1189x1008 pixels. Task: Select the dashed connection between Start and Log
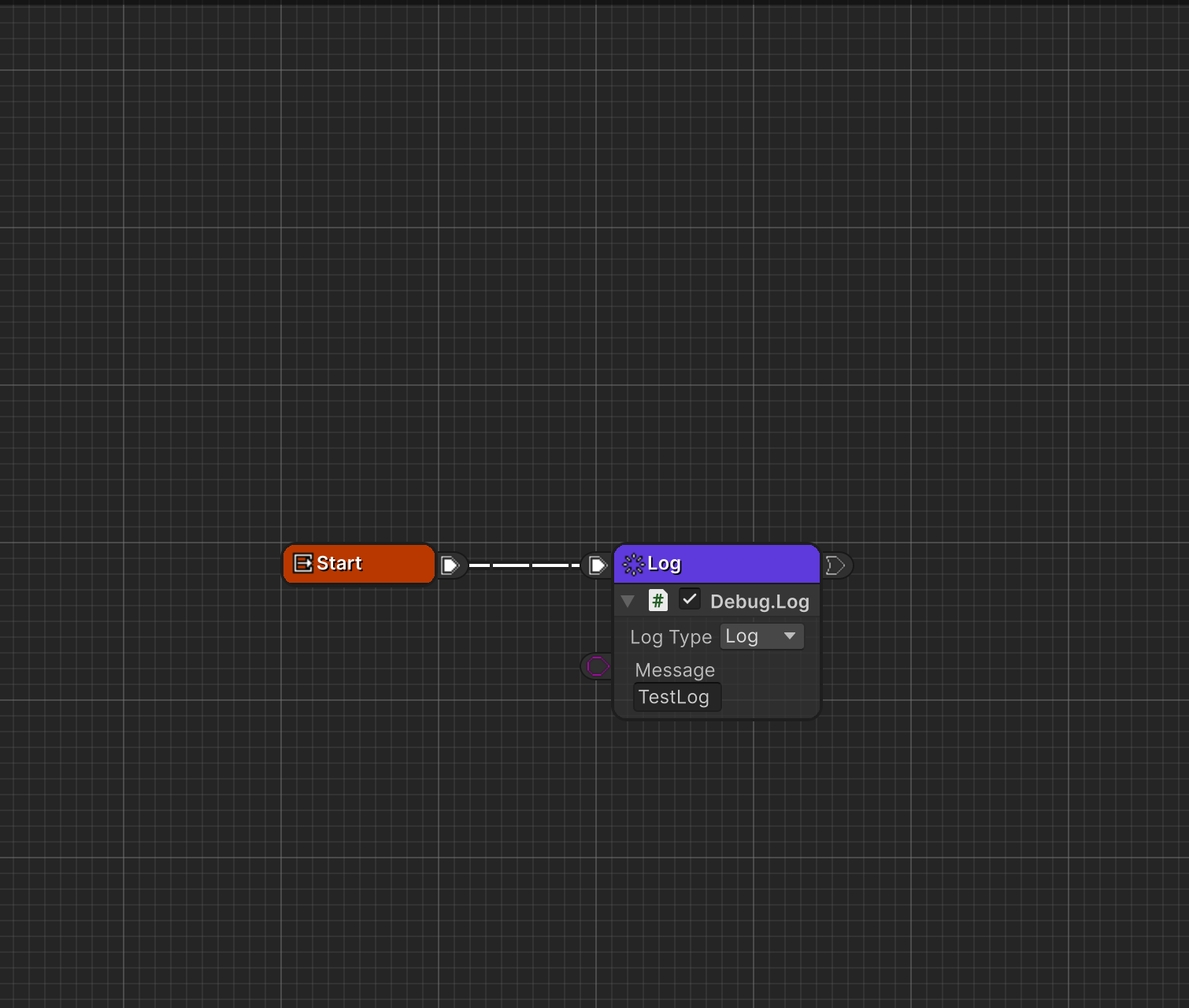click(524, 565)
